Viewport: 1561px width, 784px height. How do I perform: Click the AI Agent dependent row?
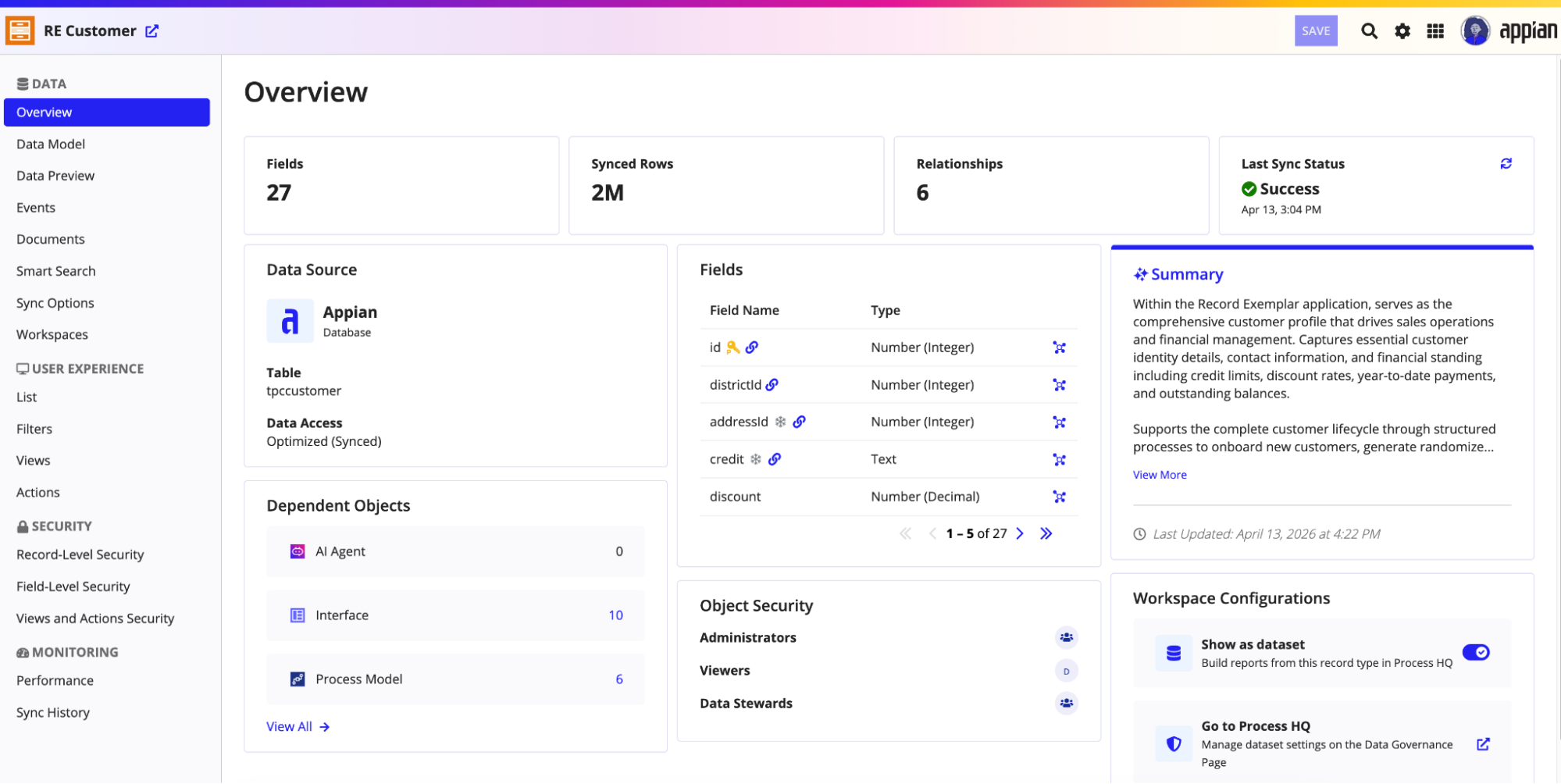[456, 551]
